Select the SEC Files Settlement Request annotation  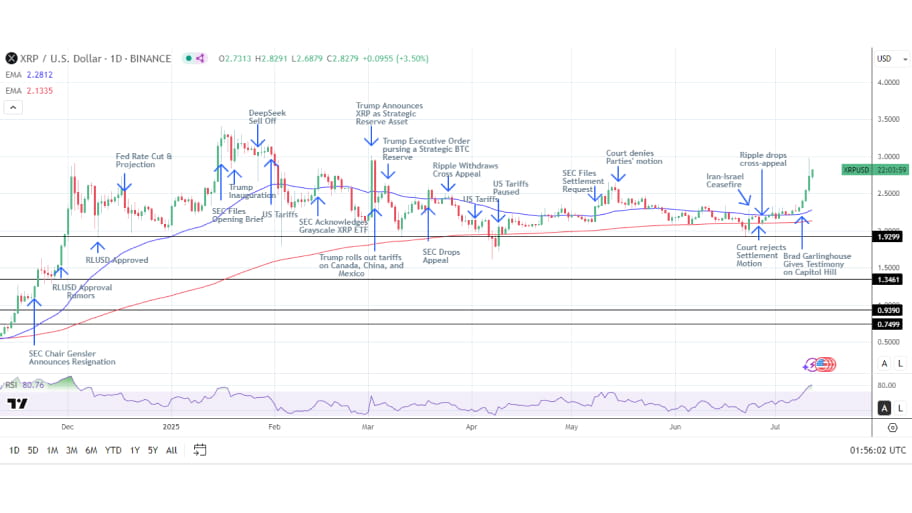click(x=583, y=181)
